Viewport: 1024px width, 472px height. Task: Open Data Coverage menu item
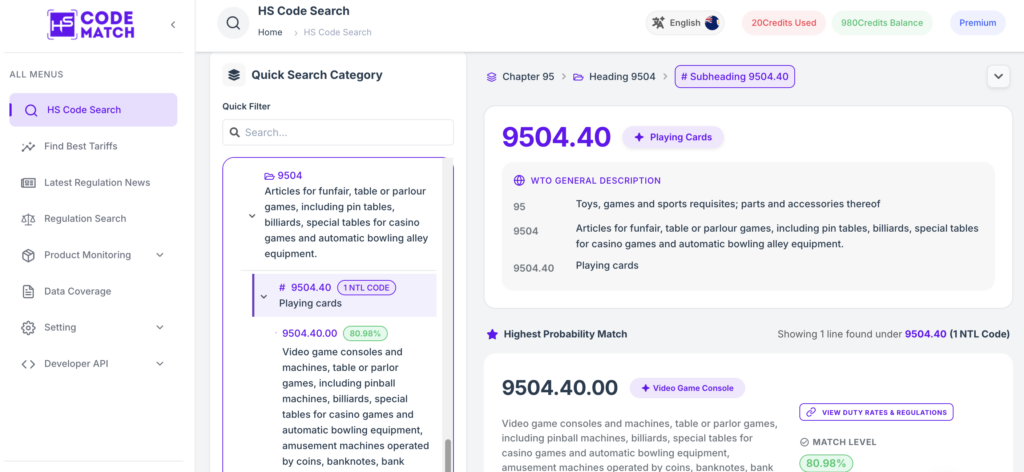click(78, 291)
